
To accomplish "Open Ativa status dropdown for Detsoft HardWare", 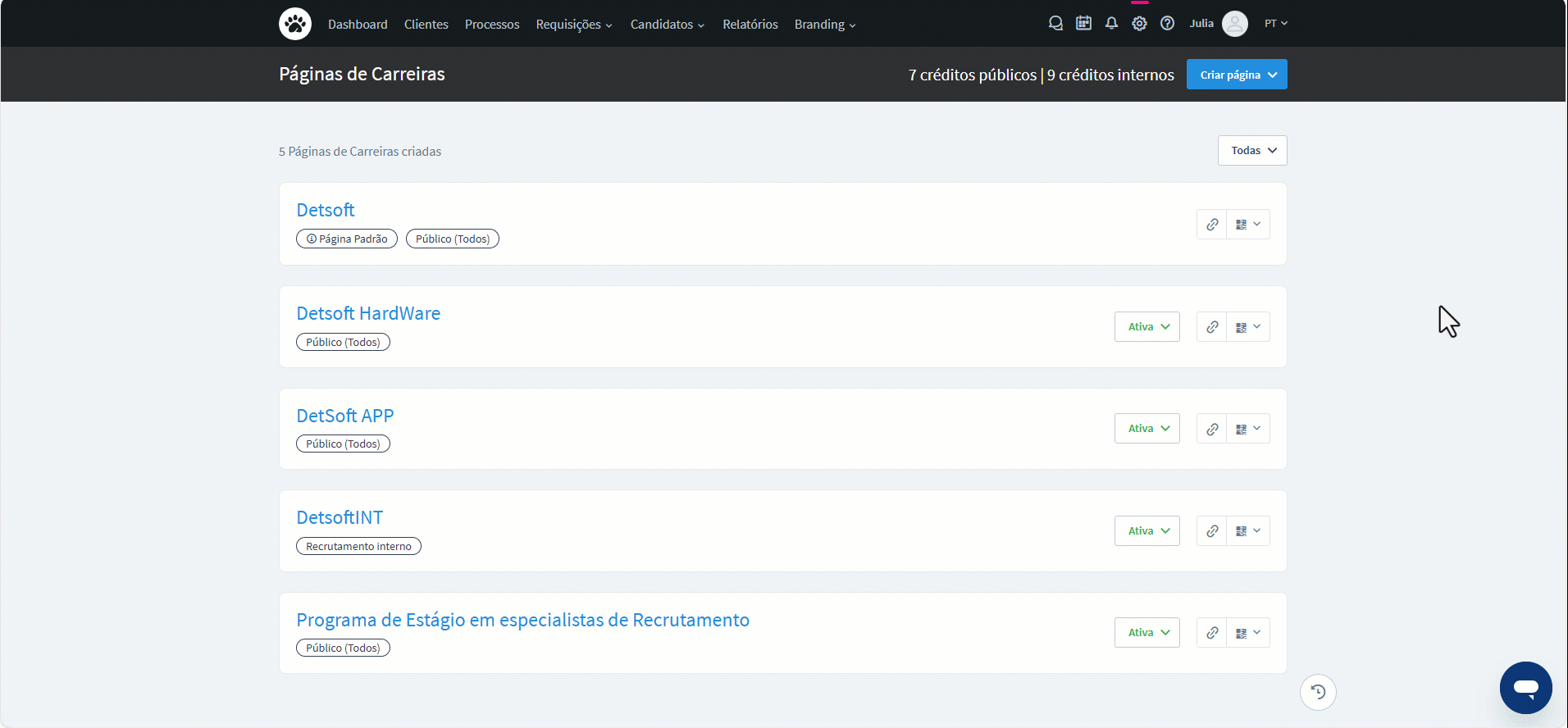I will (x=1146, y=327).
